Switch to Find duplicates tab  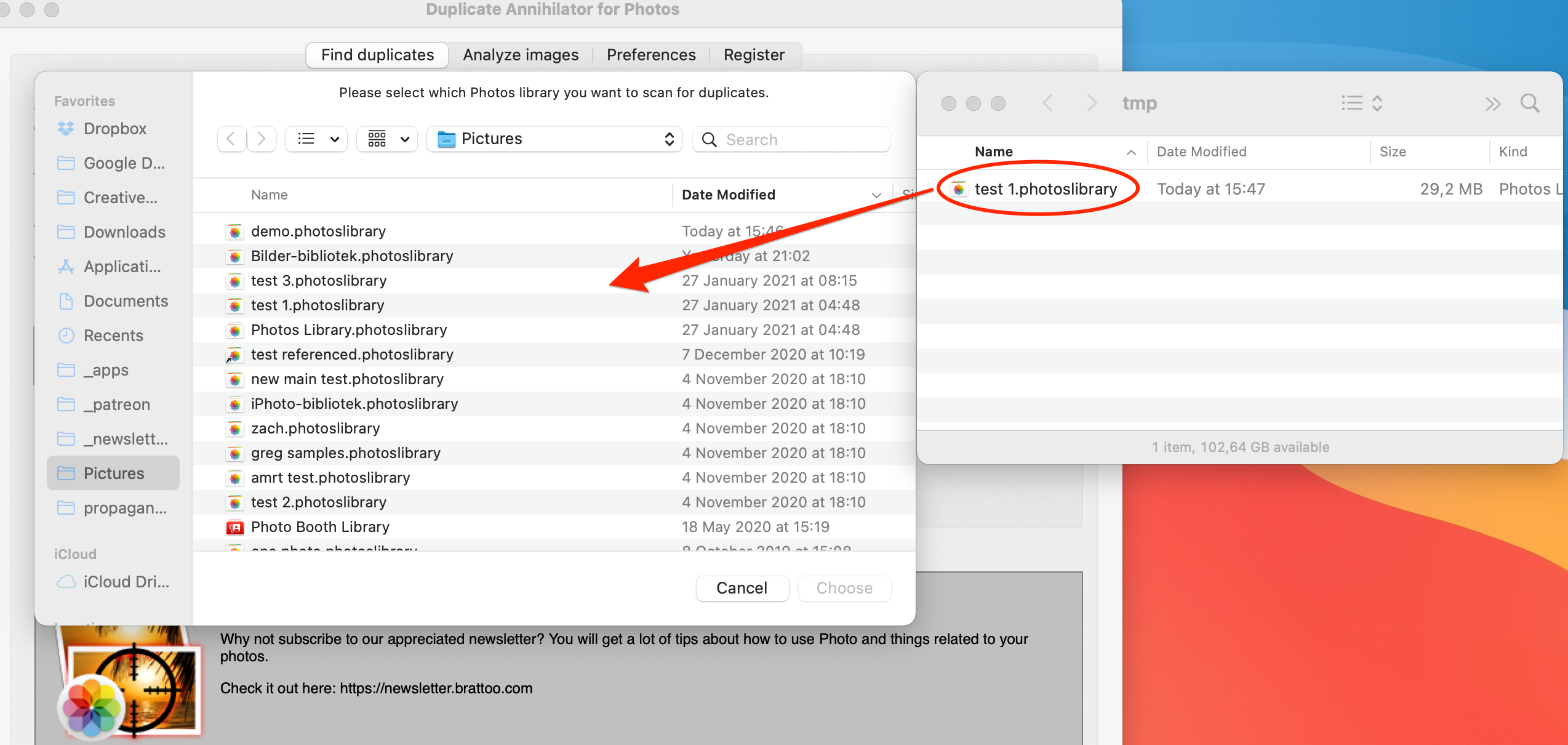pyautogui.click(x=377, y=55)
